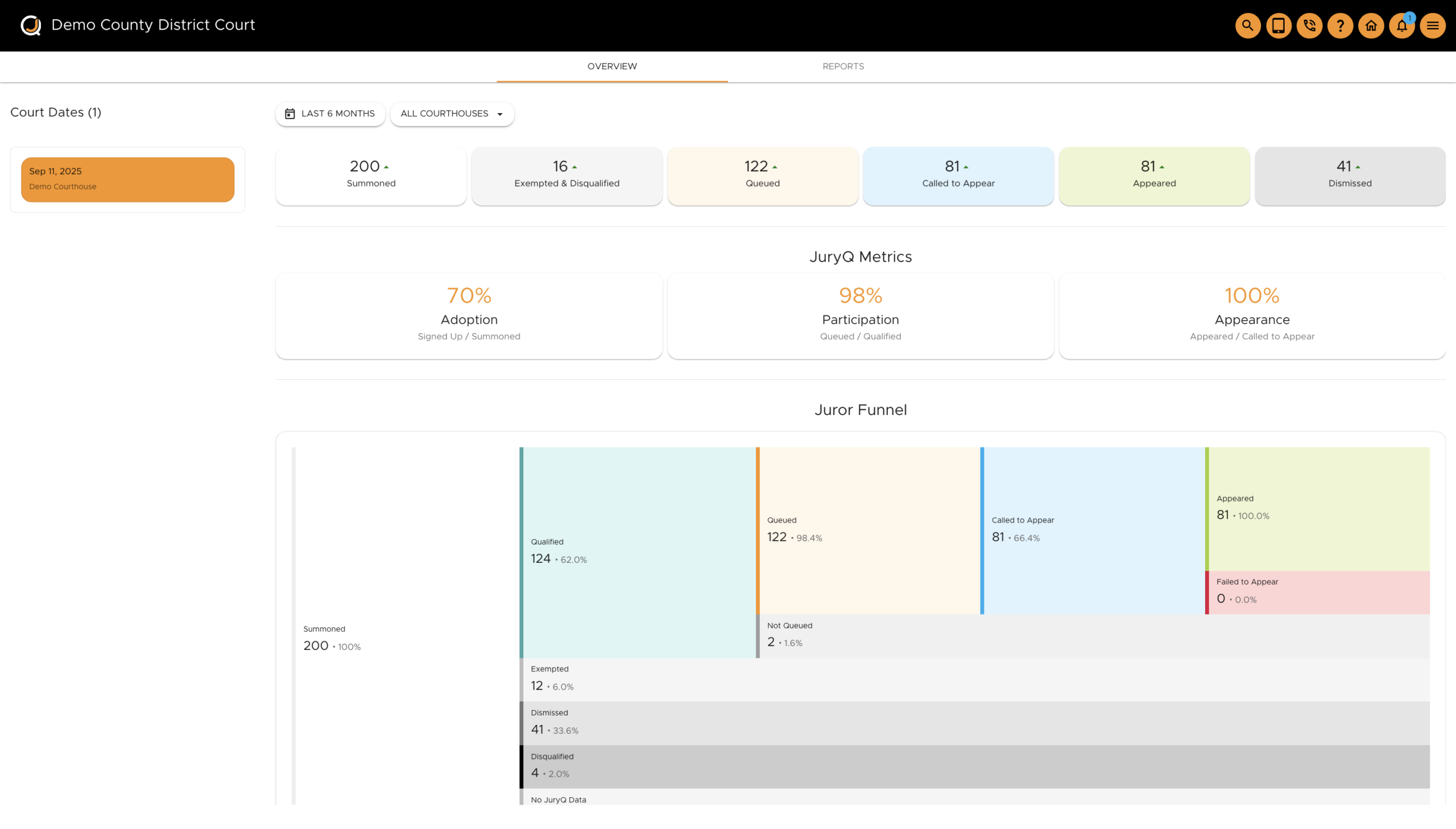Click the Called to Appear stat card
Screen dimensions: 1456x829
958,175
